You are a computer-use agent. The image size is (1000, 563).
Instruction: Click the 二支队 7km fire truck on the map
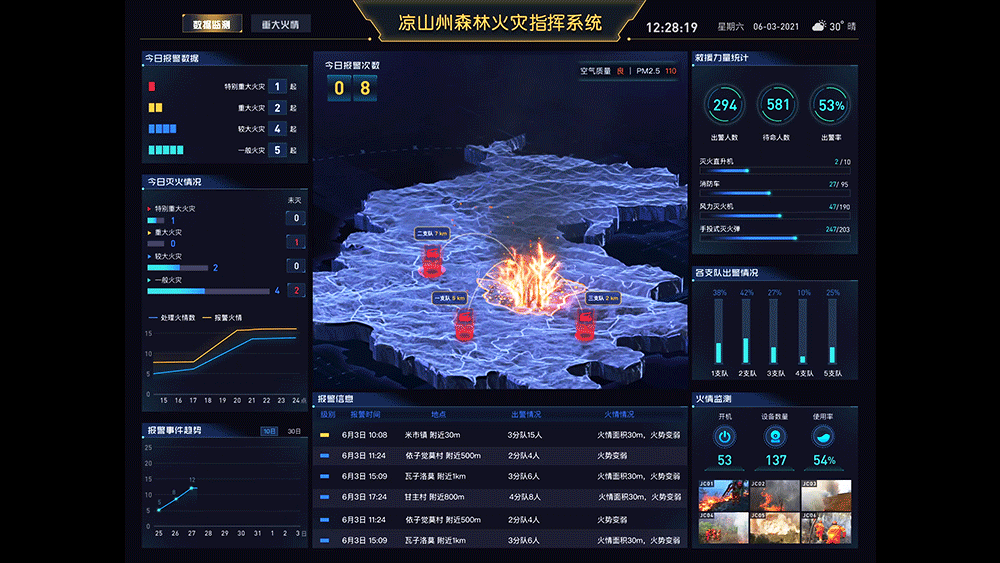[x=432, y=261]
